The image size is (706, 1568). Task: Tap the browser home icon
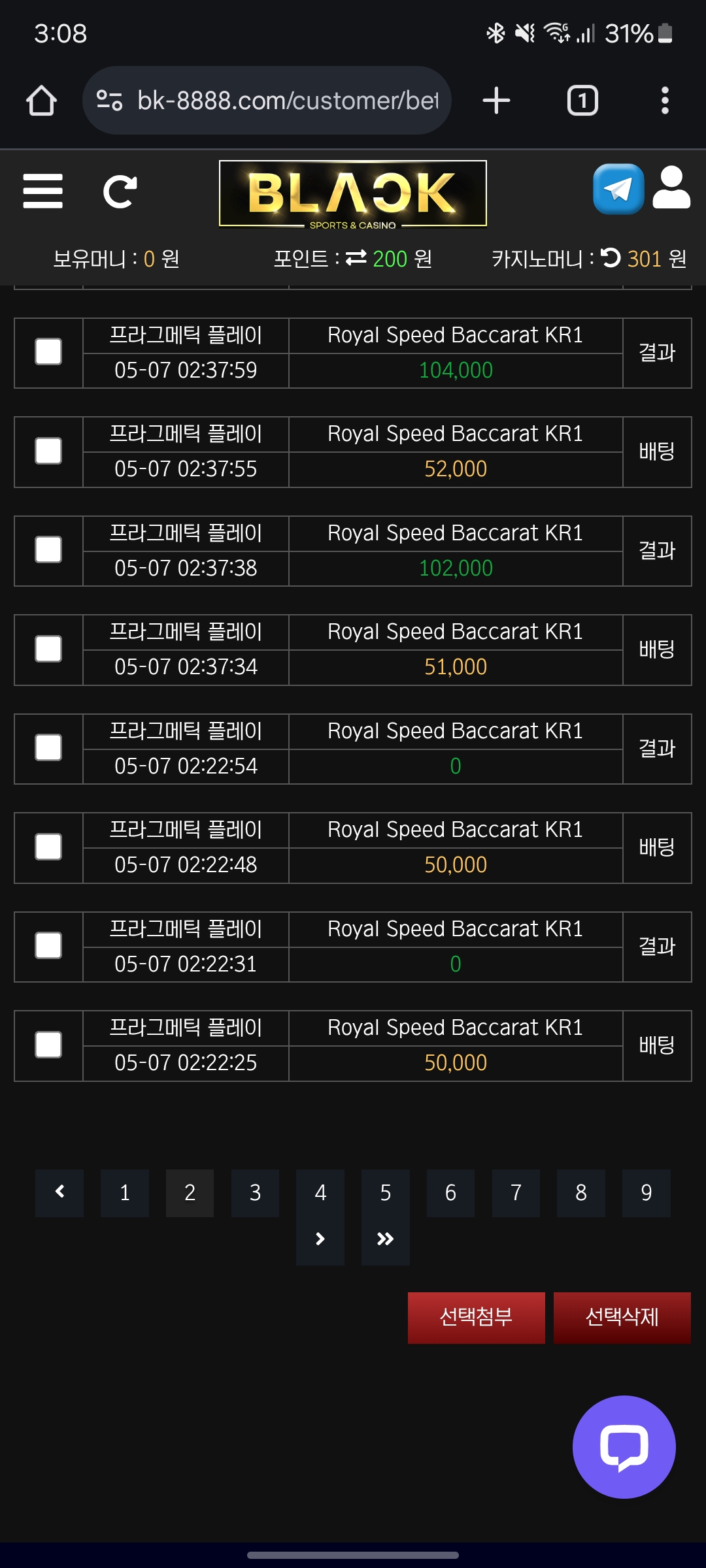41,101
